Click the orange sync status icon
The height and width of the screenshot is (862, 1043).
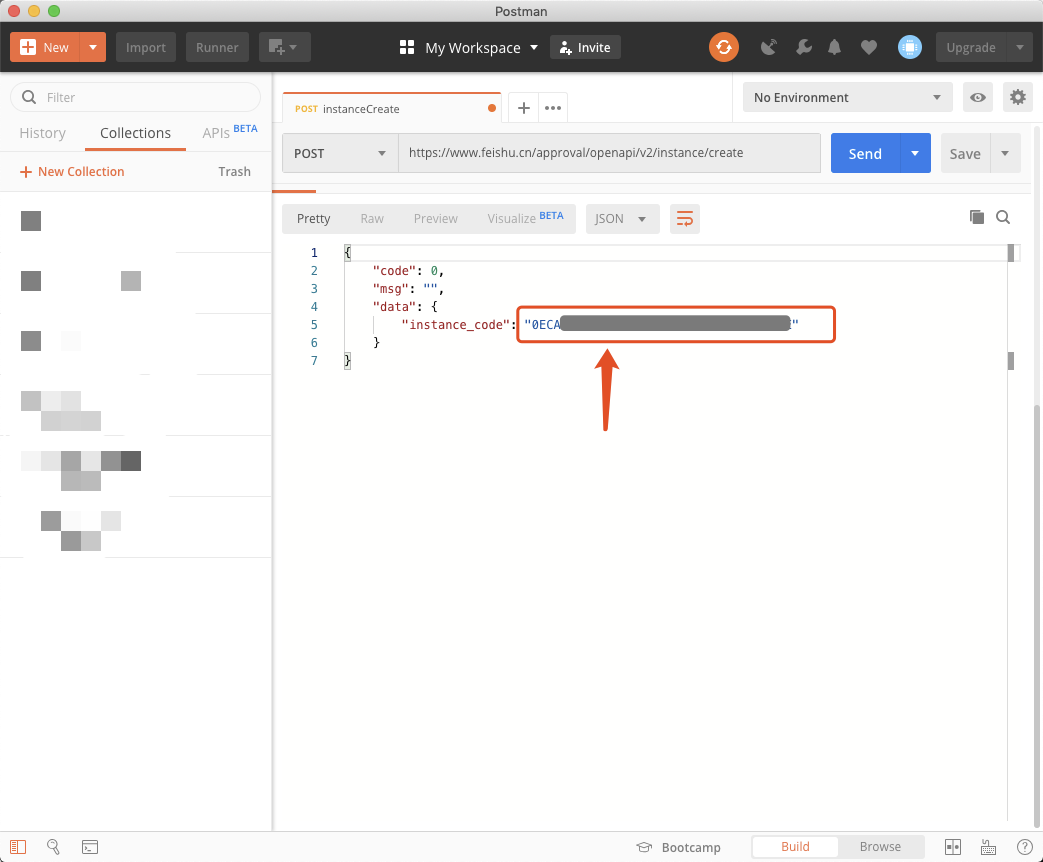[723, 47]
